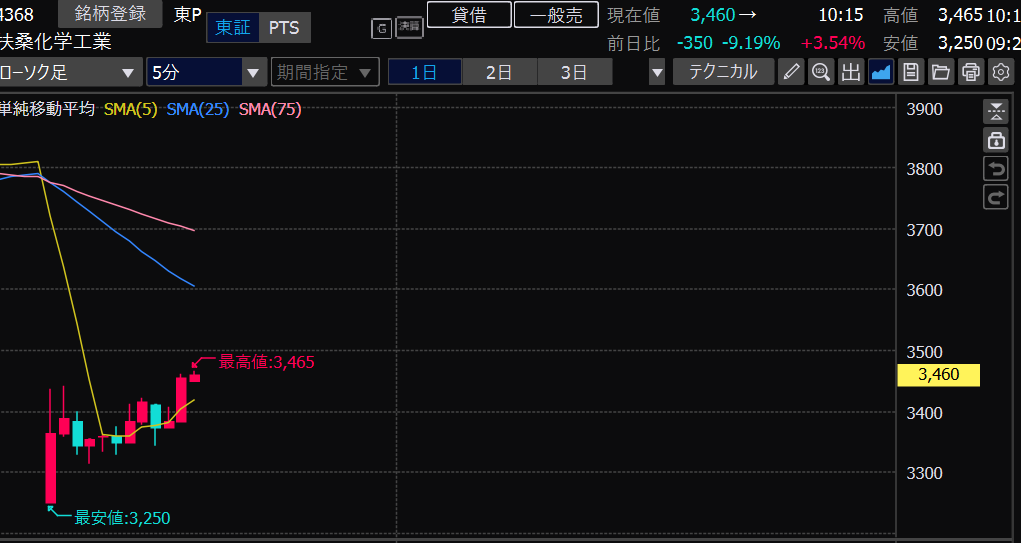Click the +3.54% value
The image size is (1021, 543).
pos(833,43)
